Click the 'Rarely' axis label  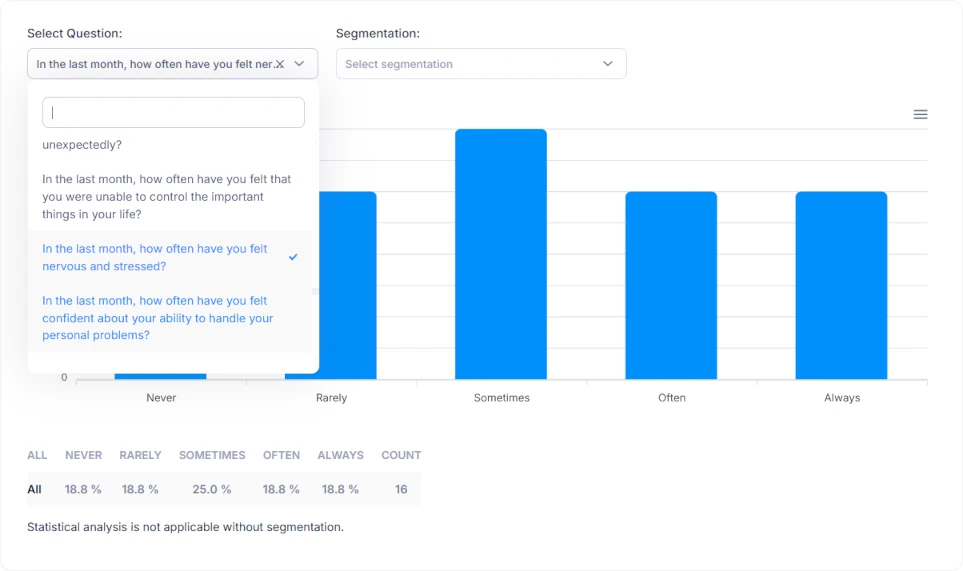tap(331, 398)
